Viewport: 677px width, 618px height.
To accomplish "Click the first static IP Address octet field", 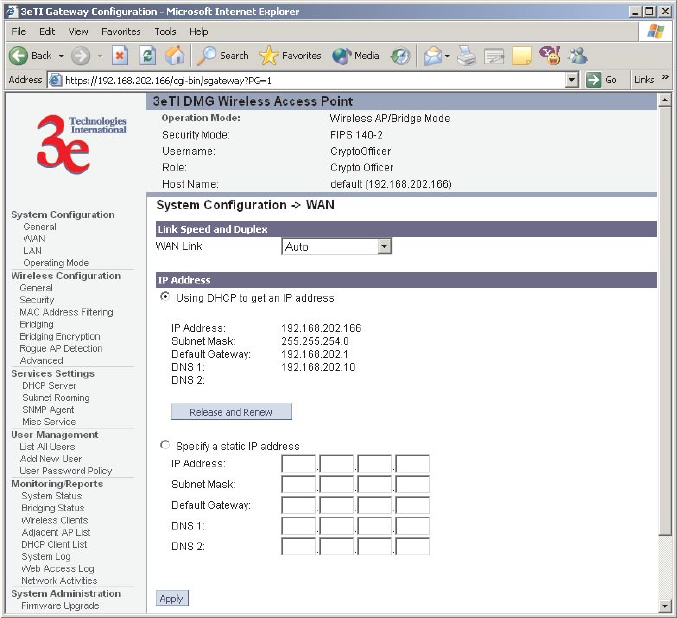I will 298,463.
